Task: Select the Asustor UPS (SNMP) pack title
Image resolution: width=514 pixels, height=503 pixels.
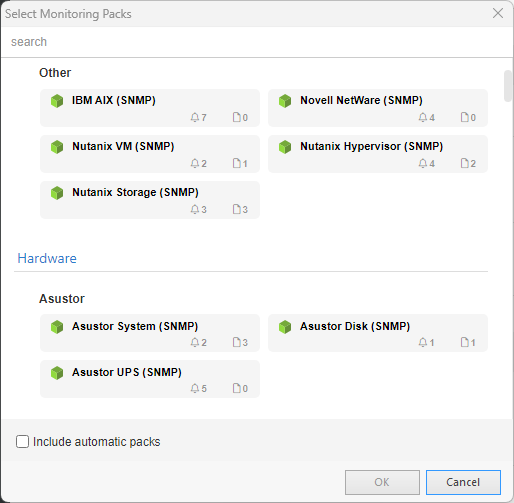Action: pyautogui.click(x=127, y=372)
